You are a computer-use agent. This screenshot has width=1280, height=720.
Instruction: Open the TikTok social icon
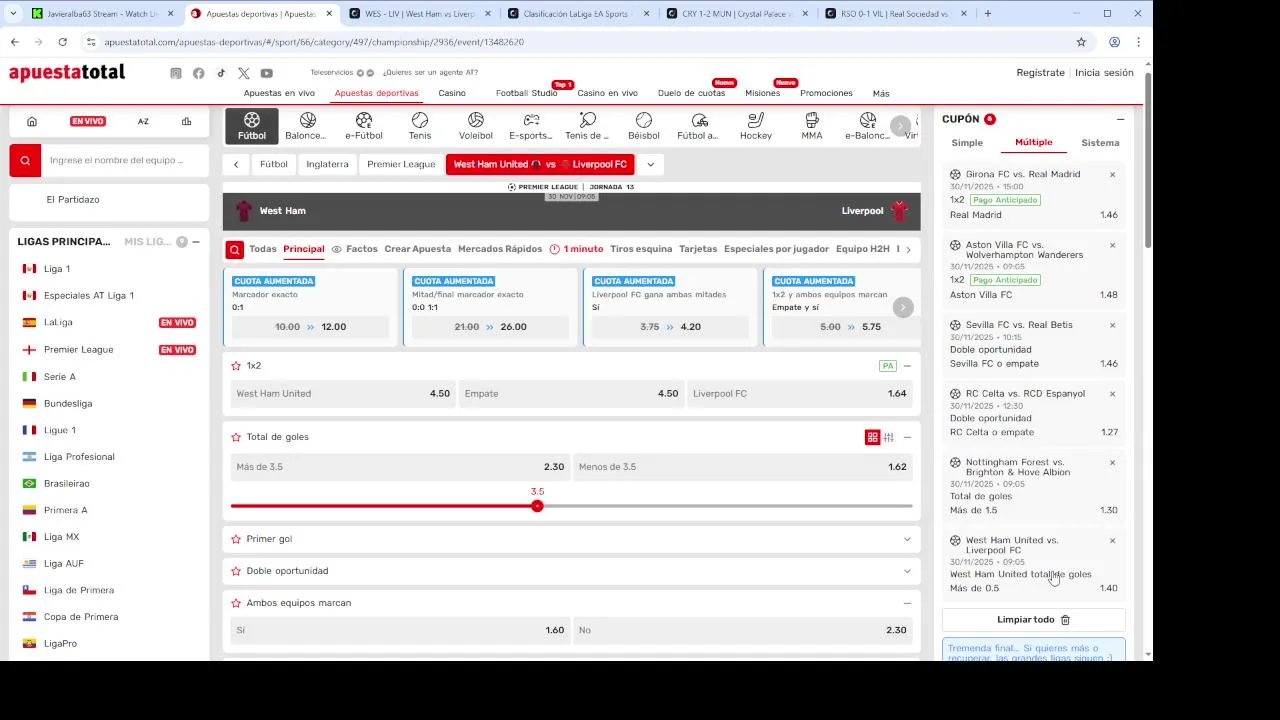click(x=221, y=73)
